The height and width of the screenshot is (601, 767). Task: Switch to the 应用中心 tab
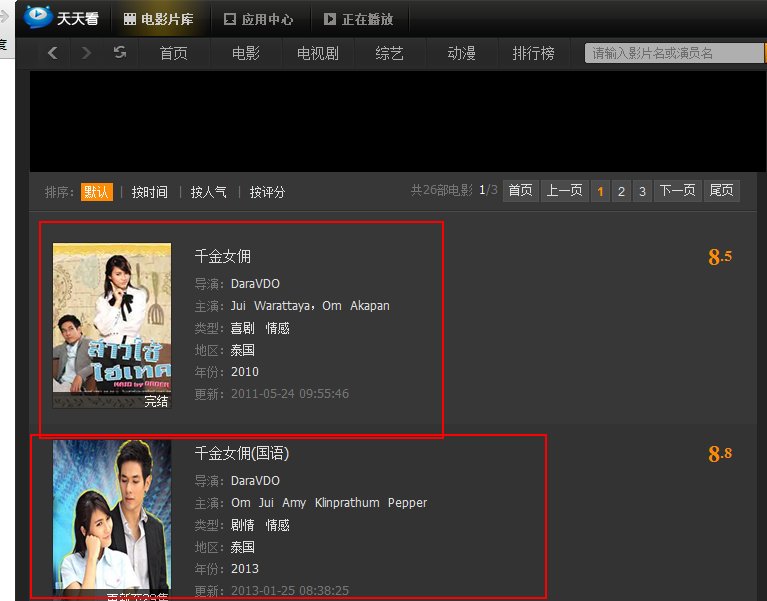point(258,19)
